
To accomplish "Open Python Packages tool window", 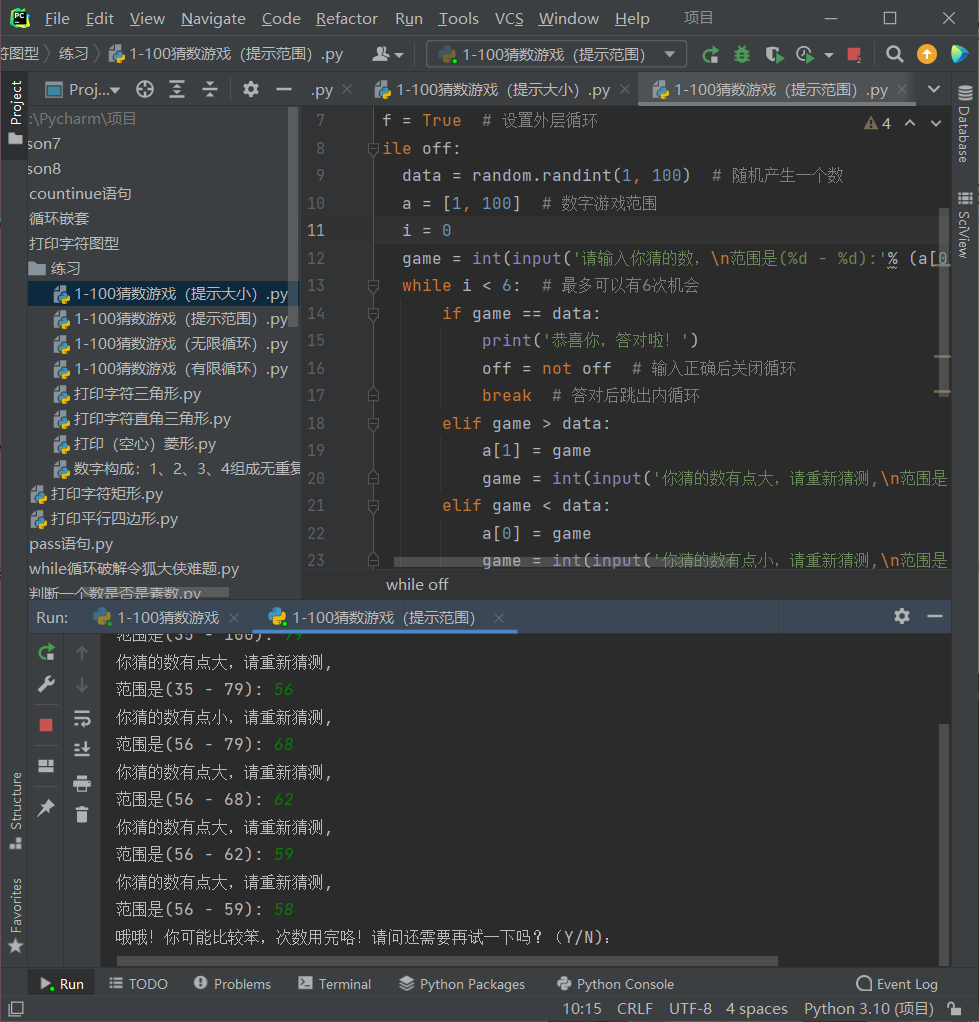I will pos(462,984).
